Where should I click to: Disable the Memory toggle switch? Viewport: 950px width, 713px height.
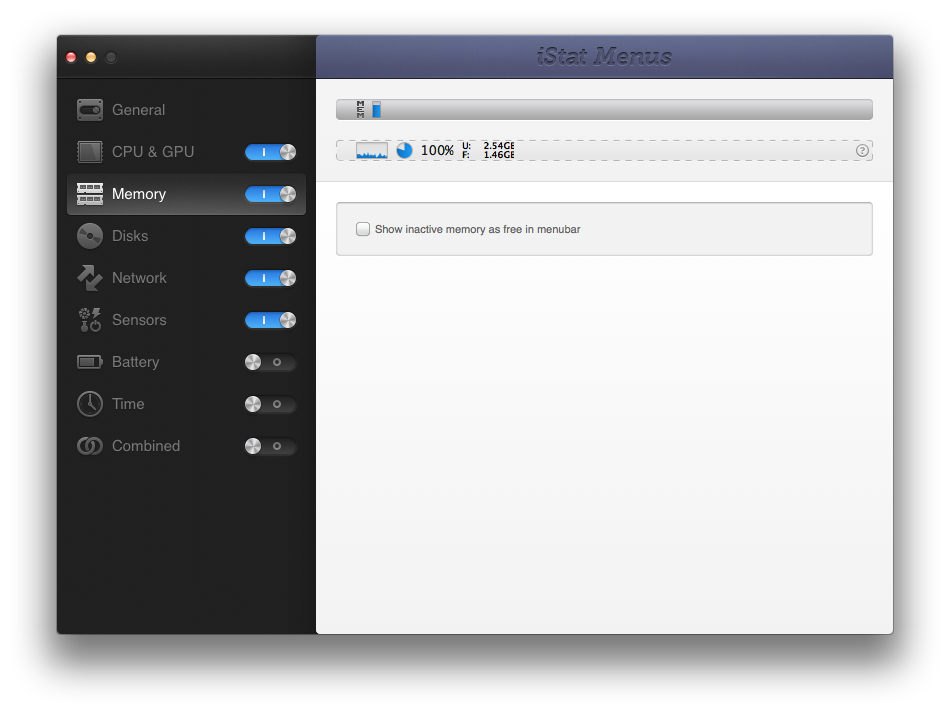click(270, 194)
